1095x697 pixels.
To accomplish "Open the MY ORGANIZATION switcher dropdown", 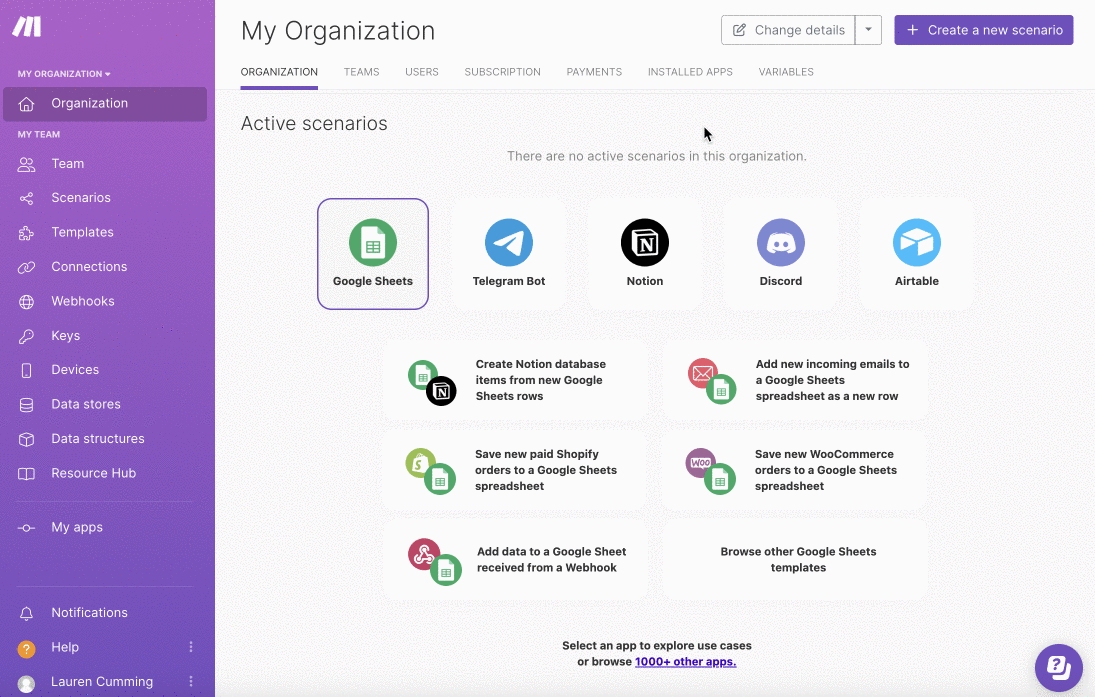I will (64, 74).
